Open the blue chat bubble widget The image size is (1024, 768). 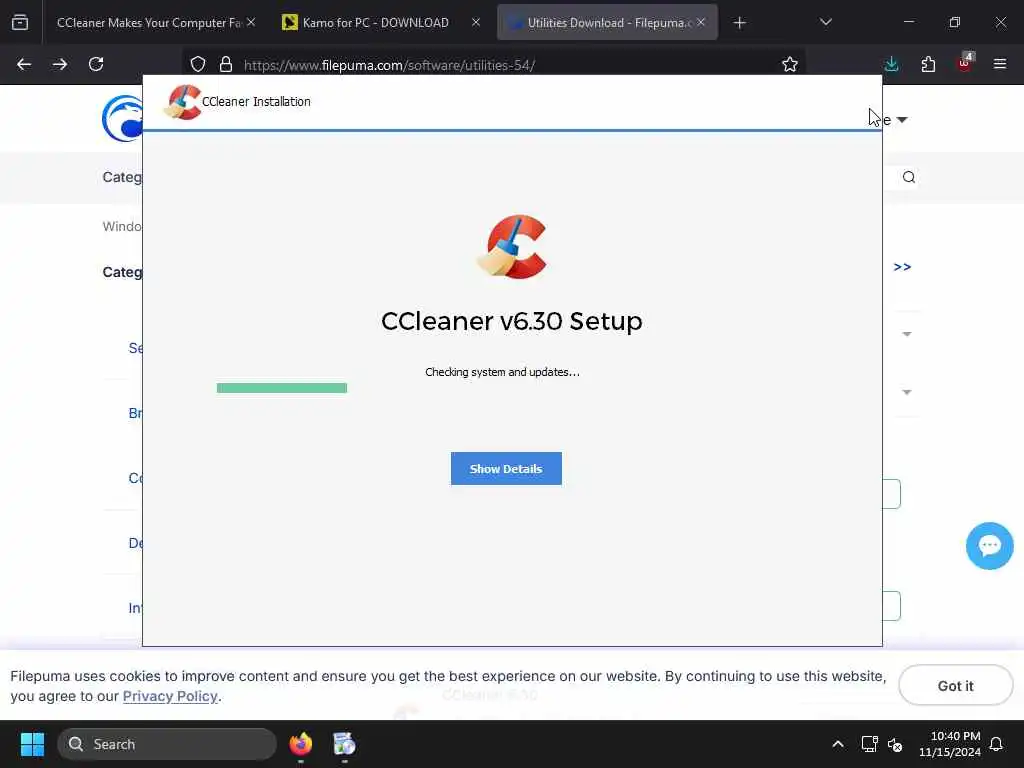[989, 546]
